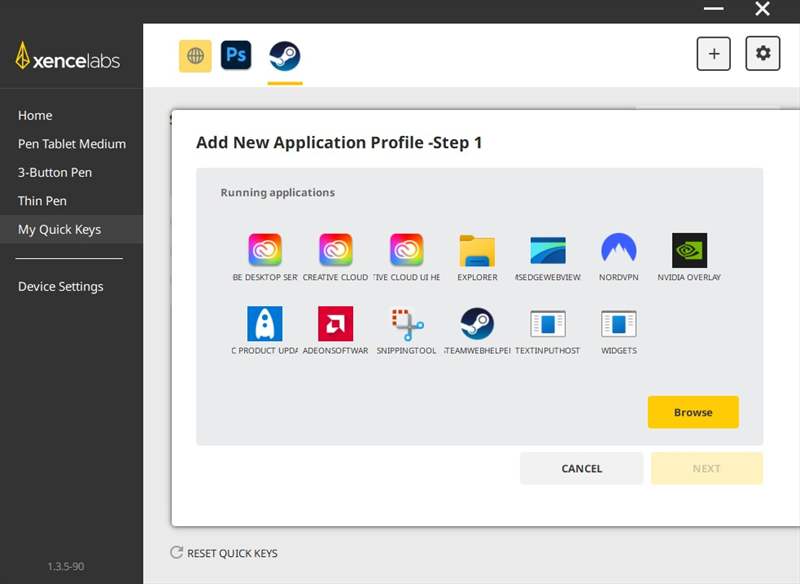Image resolution: width=800 pixels, height=584 pixels.
Task: Select the global profile globe icon
Action: click(195, 56)
